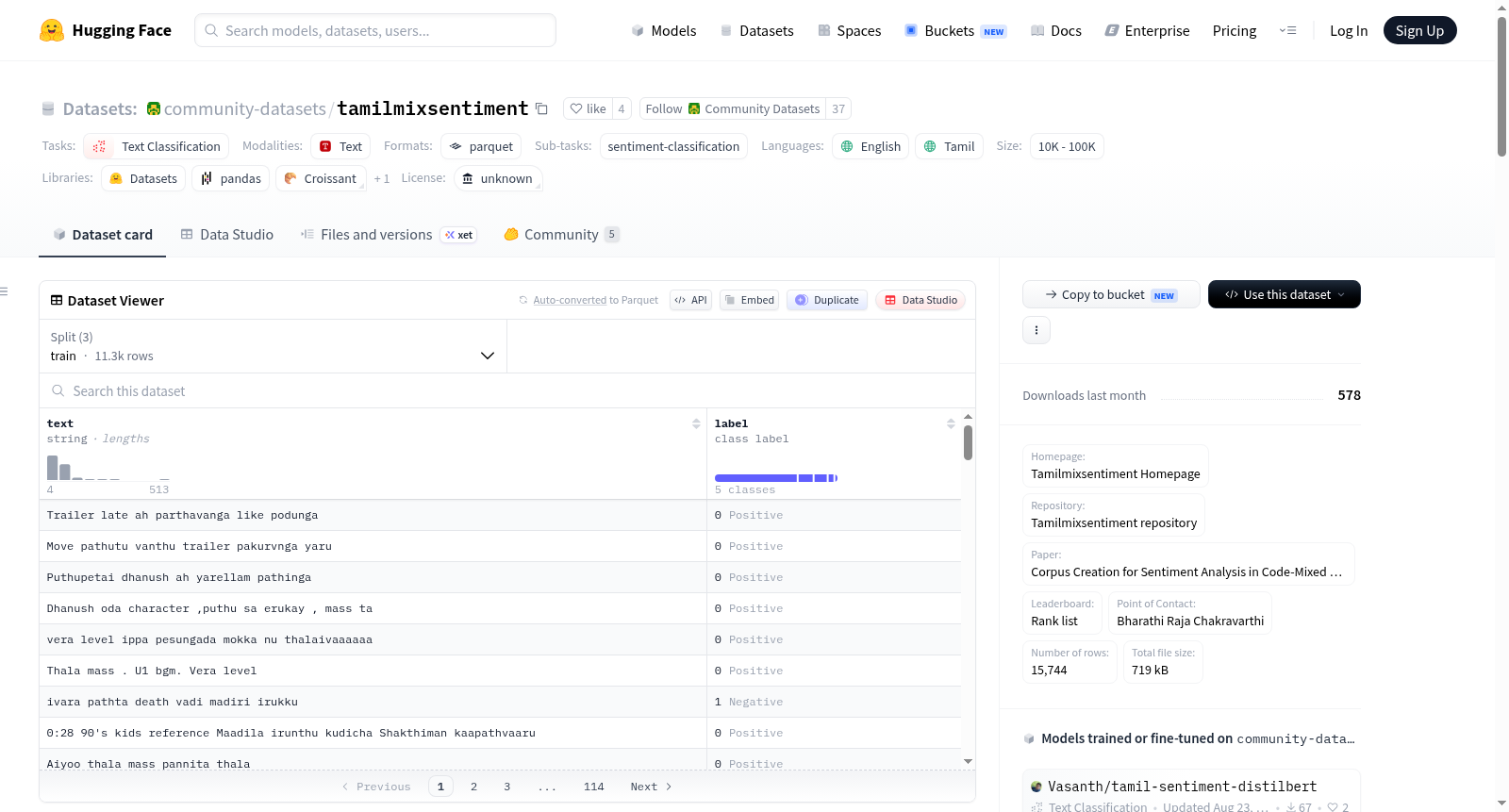Copy dataset name with the copy icon
This screenshot has height=812, width=1509.
pyautogui.click(x=541, y=108)
